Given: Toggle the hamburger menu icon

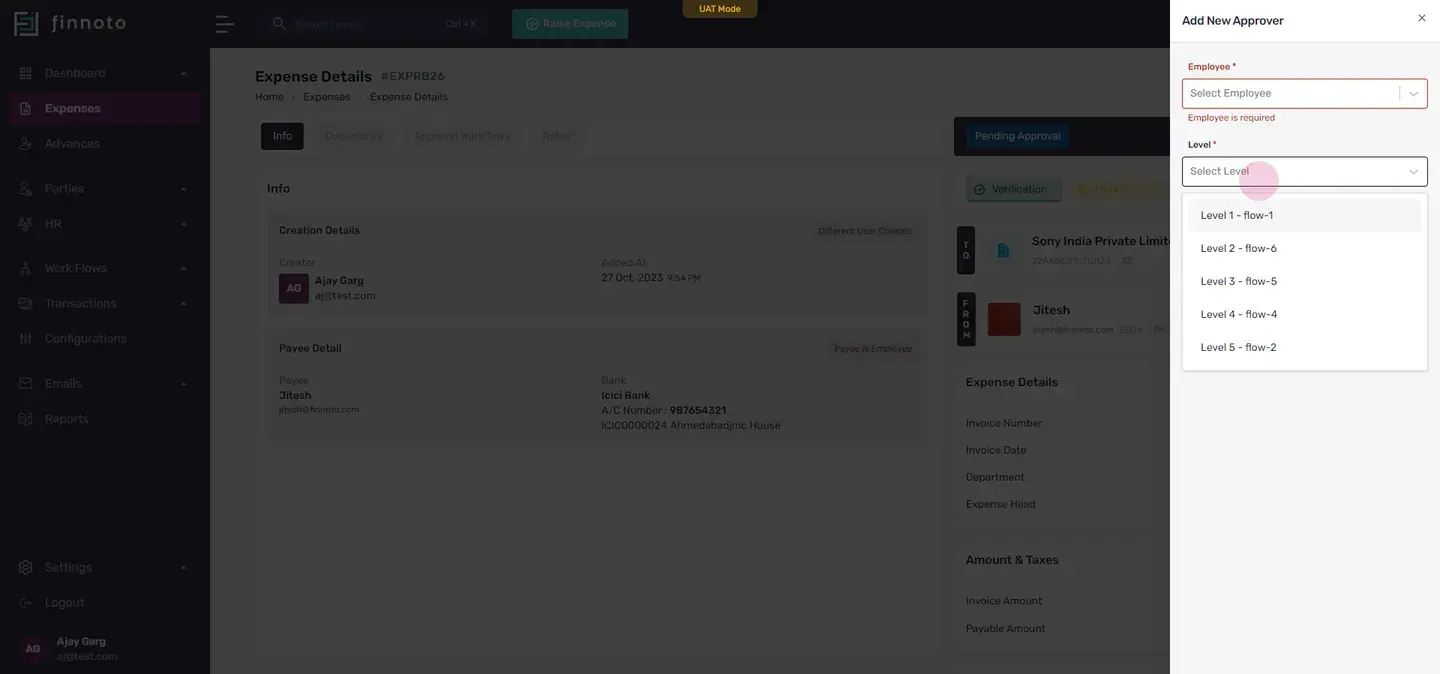Looking at the screenshot, I should [x=225, y=24].
